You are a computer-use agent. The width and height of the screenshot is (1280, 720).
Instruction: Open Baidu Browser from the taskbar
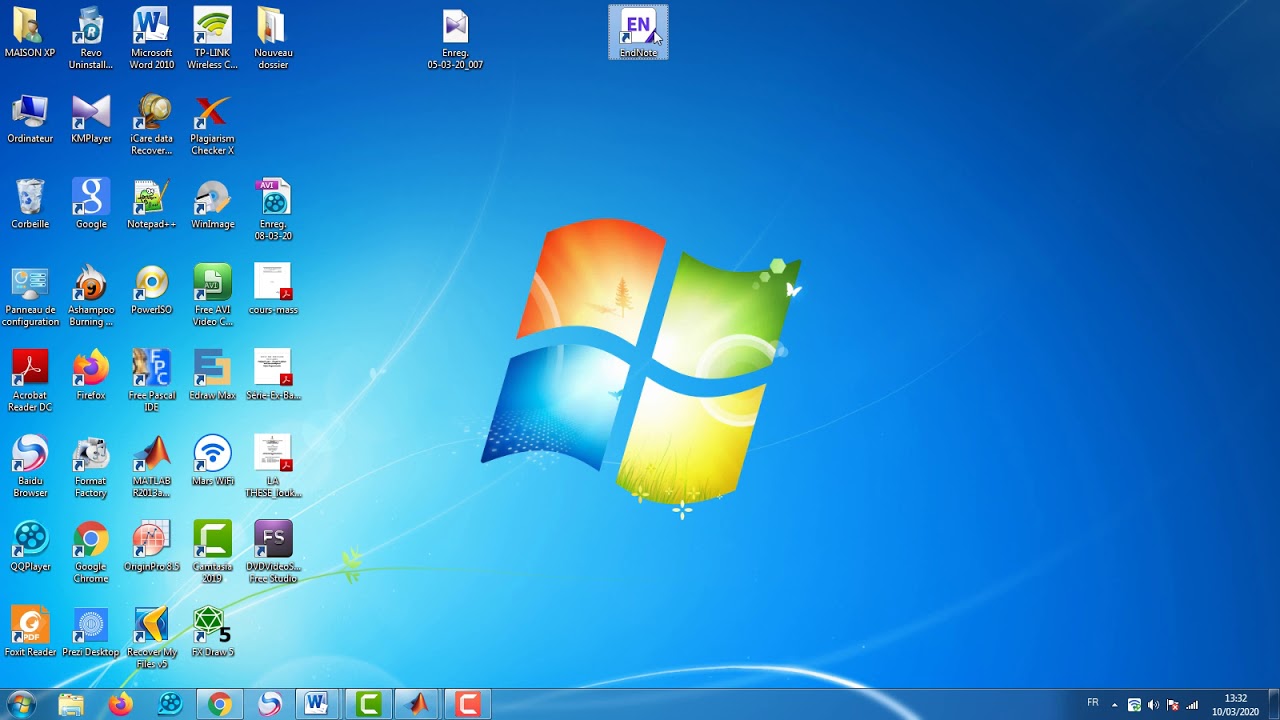coord(269,705)
